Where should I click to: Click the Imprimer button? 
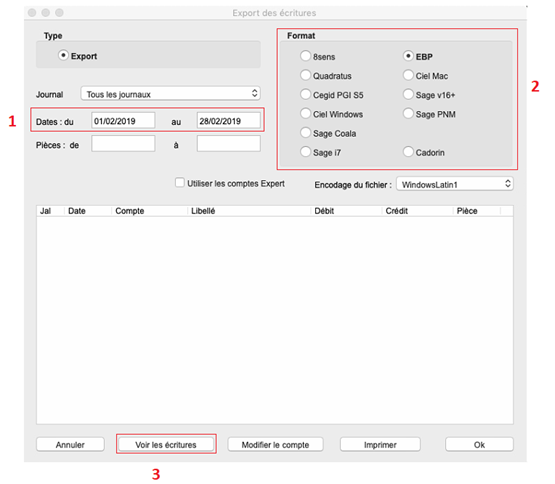[381, 444]
